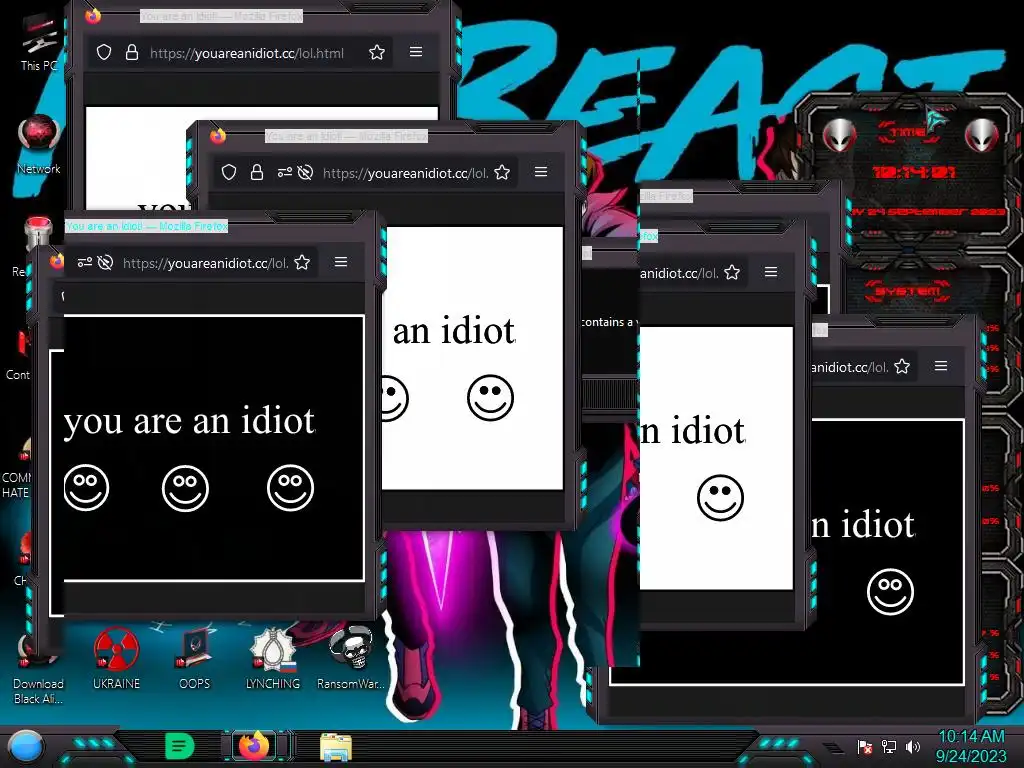
Task: Select the OOPS desktop icon
Action: tap(195, 658)
